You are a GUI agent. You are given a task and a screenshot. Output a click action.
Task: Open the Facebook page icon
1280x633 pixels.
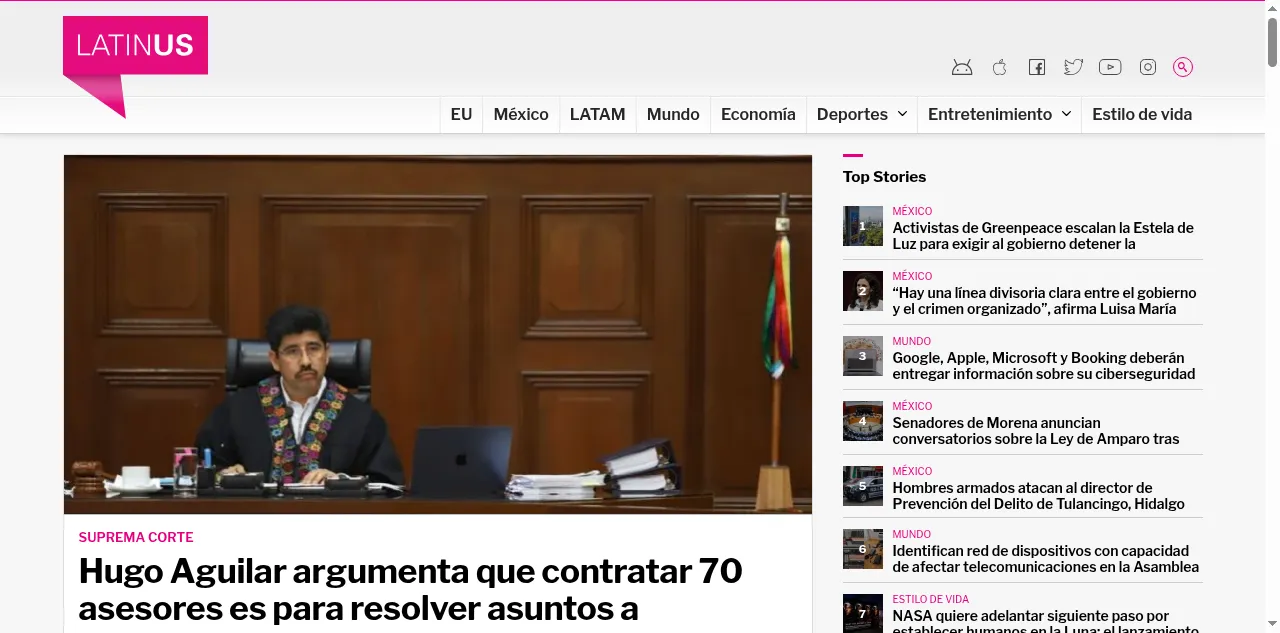point(1037,67)
